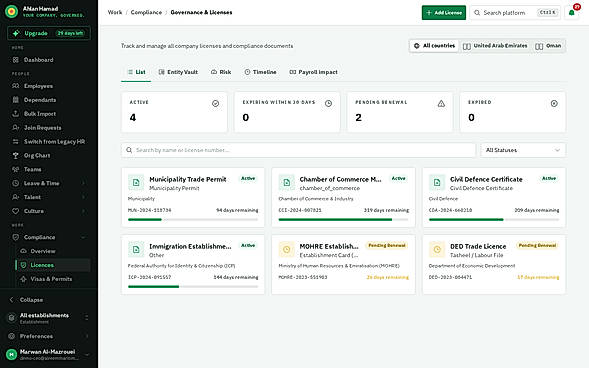Screen dimensions: 589x368
Task: Expand the Preferences chevron
Action: (x=87, y=336)
